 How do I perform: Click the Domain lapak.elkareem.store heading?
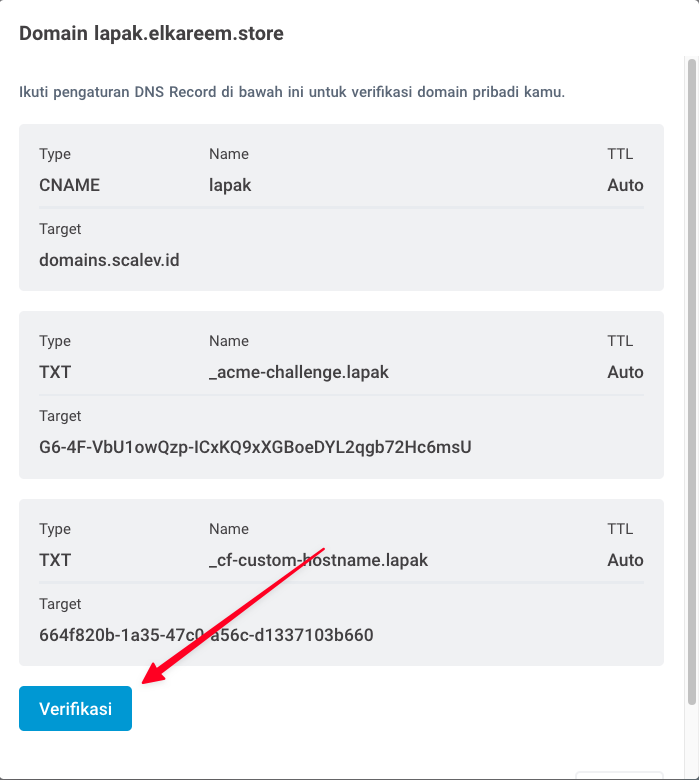point(151,33)
